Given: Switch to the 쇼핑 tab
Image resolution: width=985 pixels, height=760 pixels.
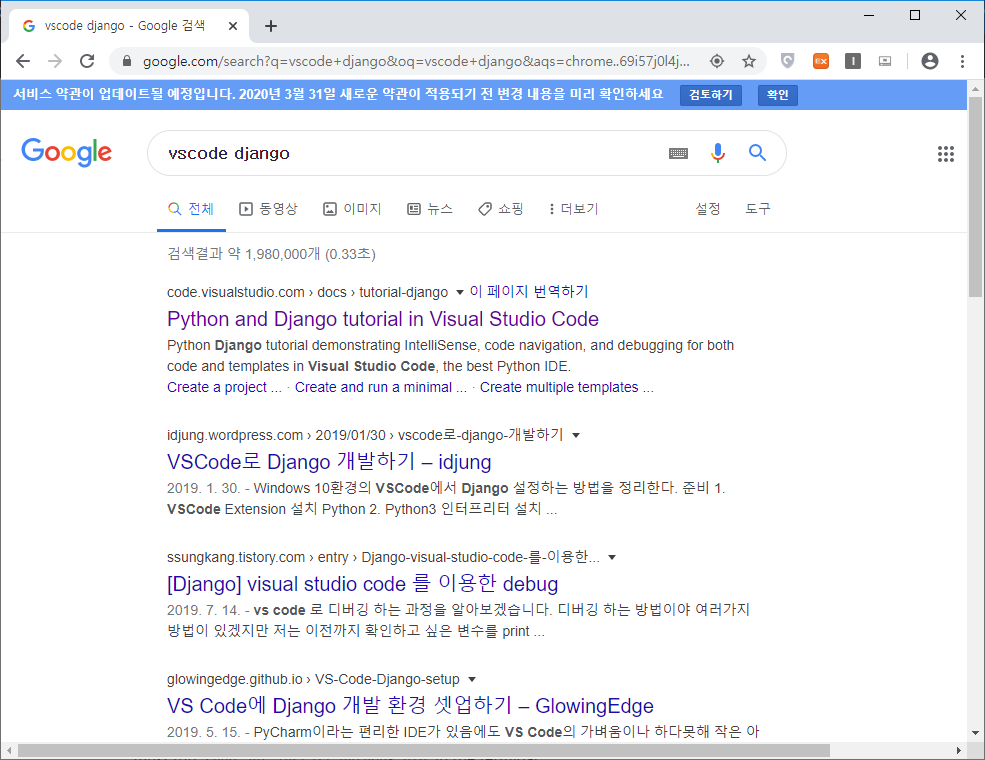Looking at the screenshot, I should 501,209.
